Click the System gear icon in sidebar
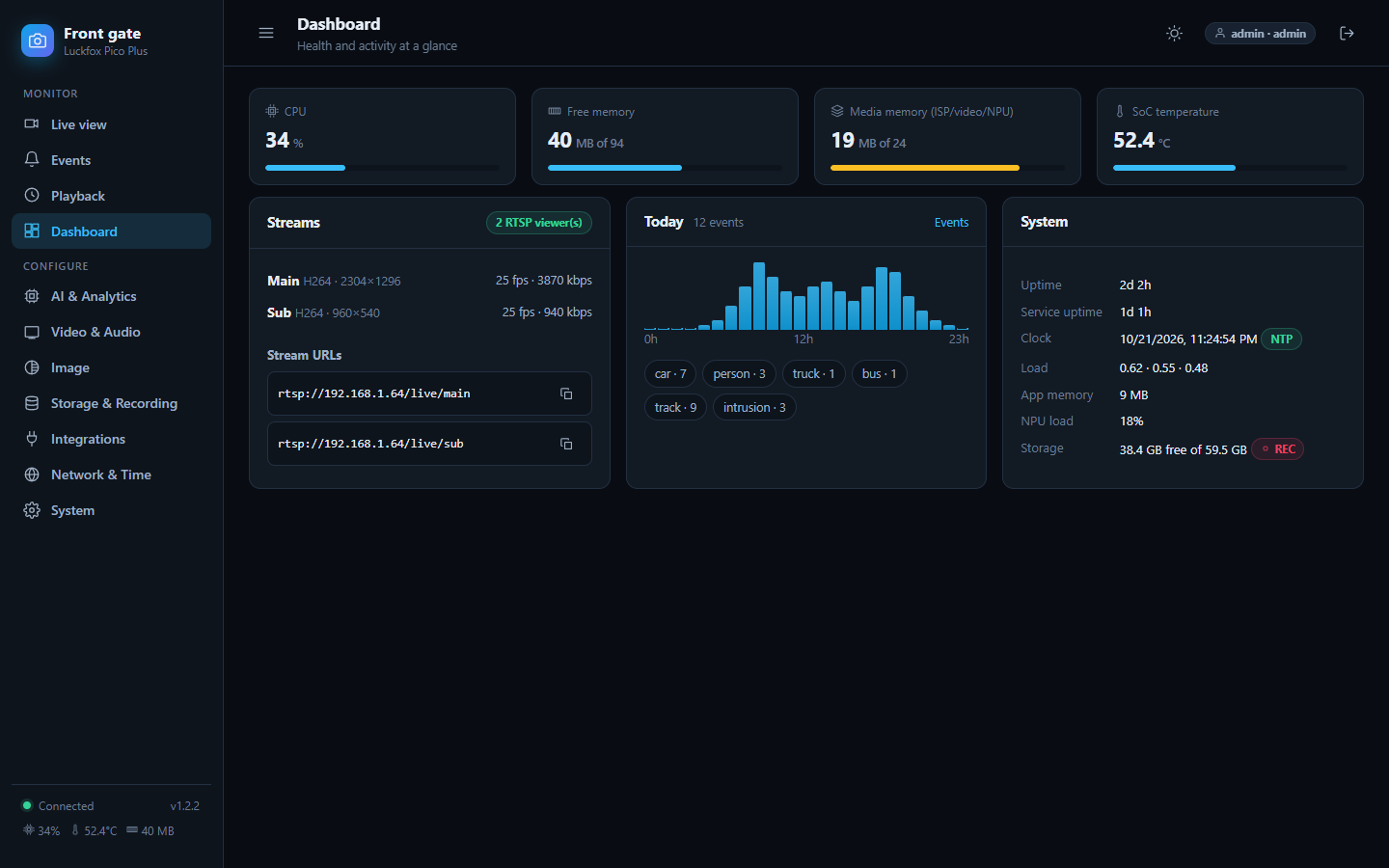 (32, 510)
